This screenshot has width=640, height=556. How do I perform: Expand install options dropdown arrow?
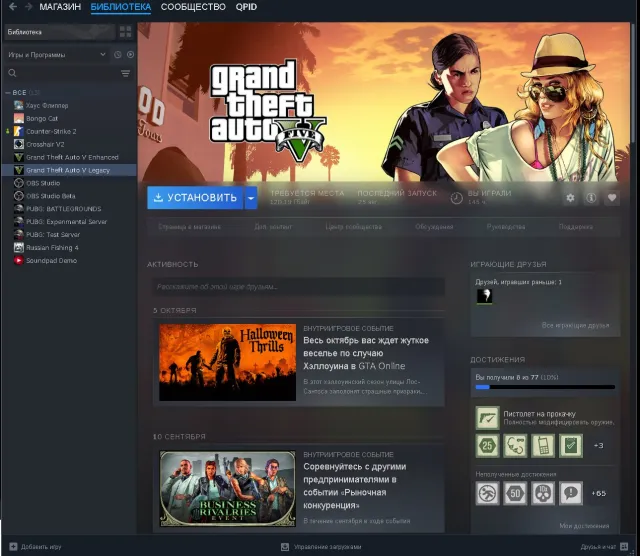pyautogui.click(x=251, y=198)
